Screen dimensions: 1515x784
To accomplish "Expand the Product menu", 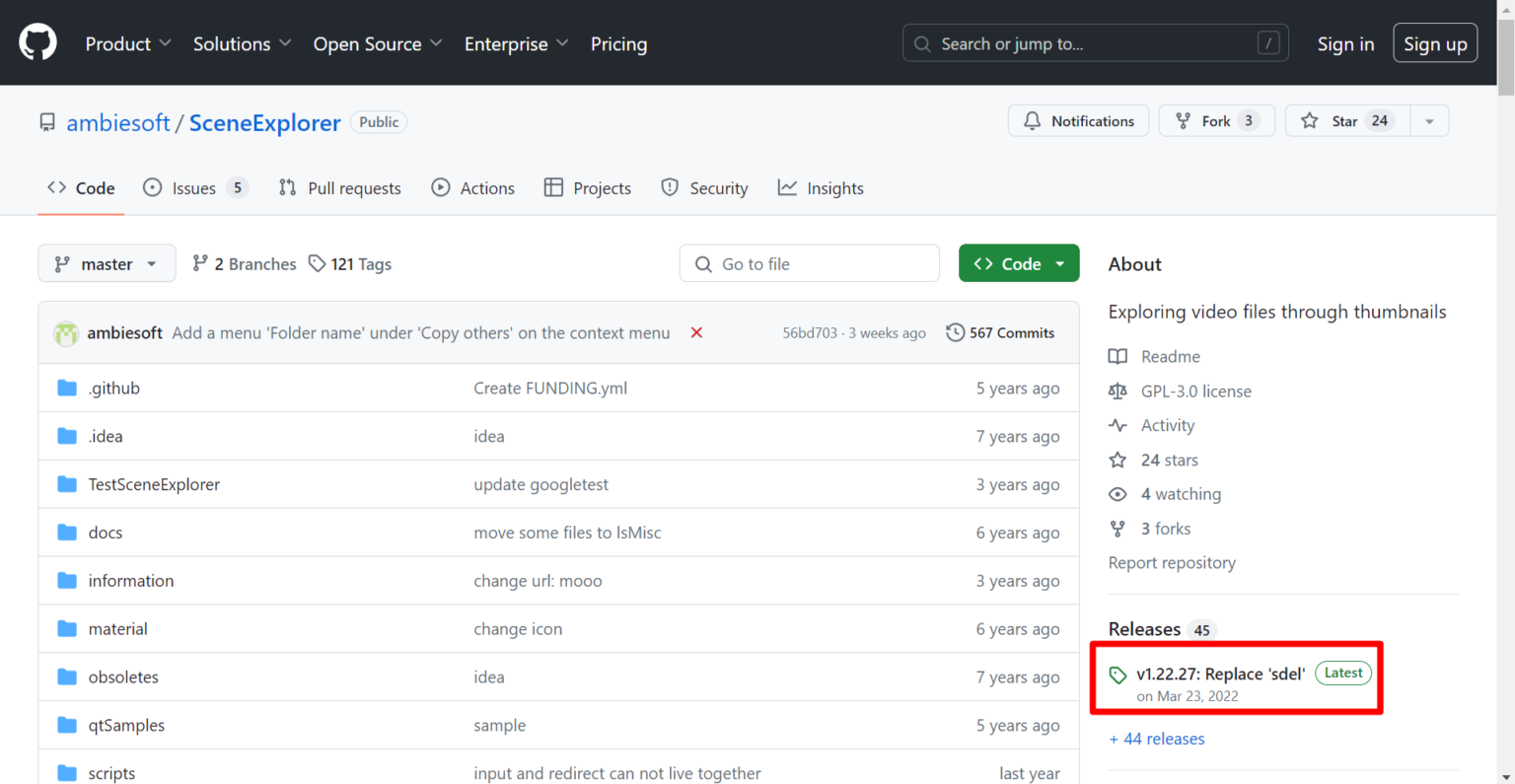I will (x=128, y=44).
